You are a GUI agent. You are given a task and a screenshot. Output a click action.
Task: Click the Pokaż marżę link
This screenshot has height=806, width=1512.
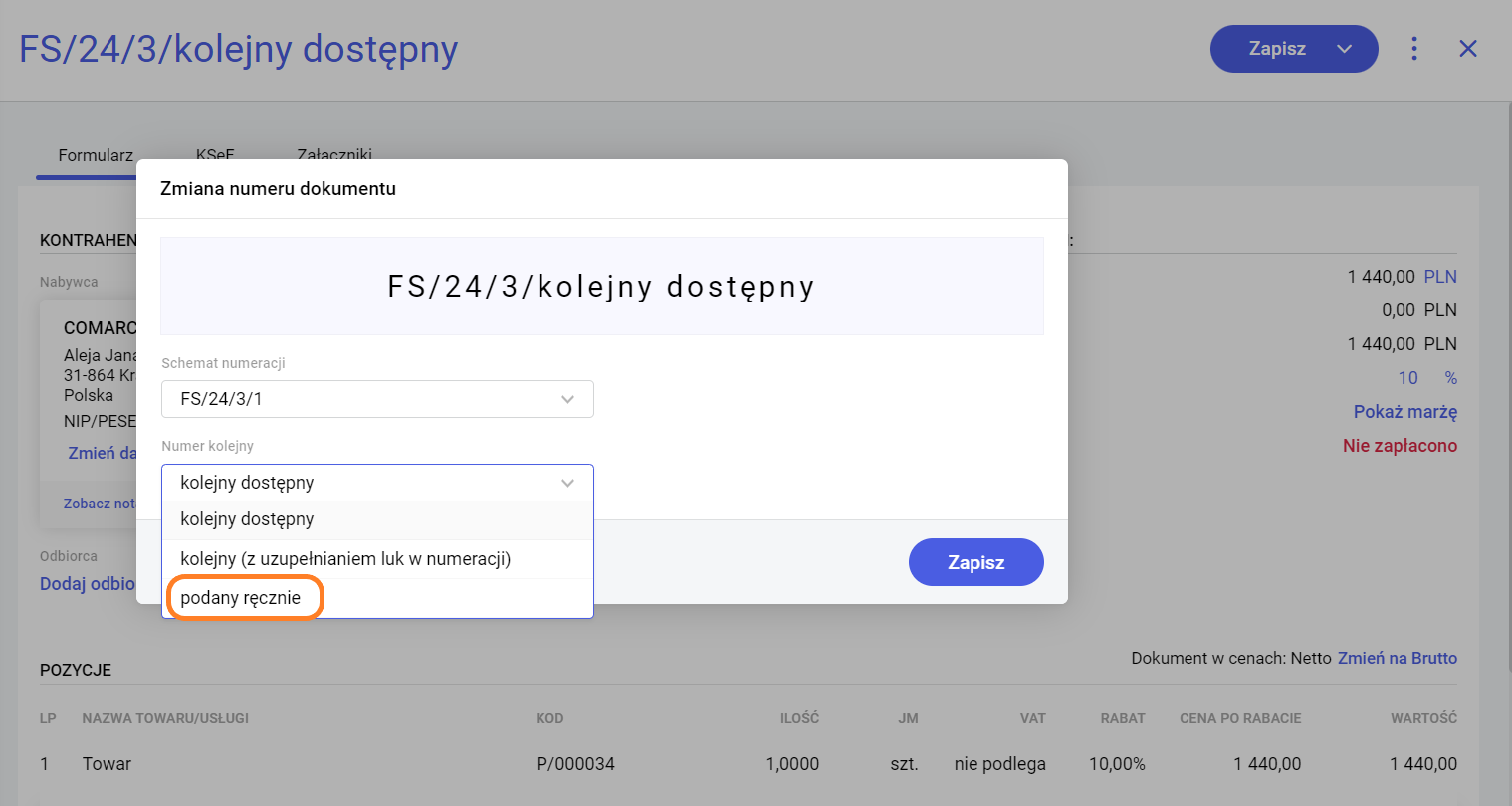pyautogui.click(x=1404, y=412)
